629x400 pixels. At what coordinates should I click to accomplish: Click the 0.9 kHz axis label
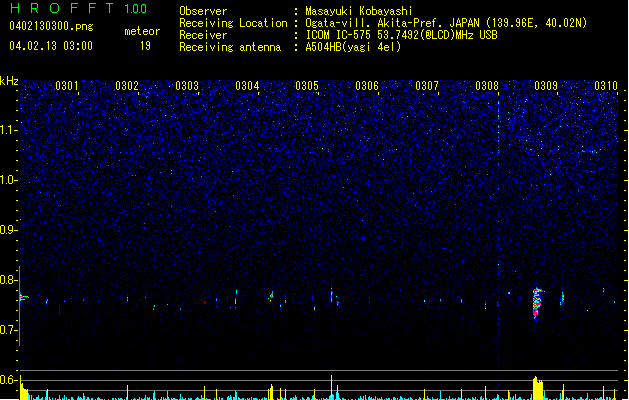(x=8, y=230)
